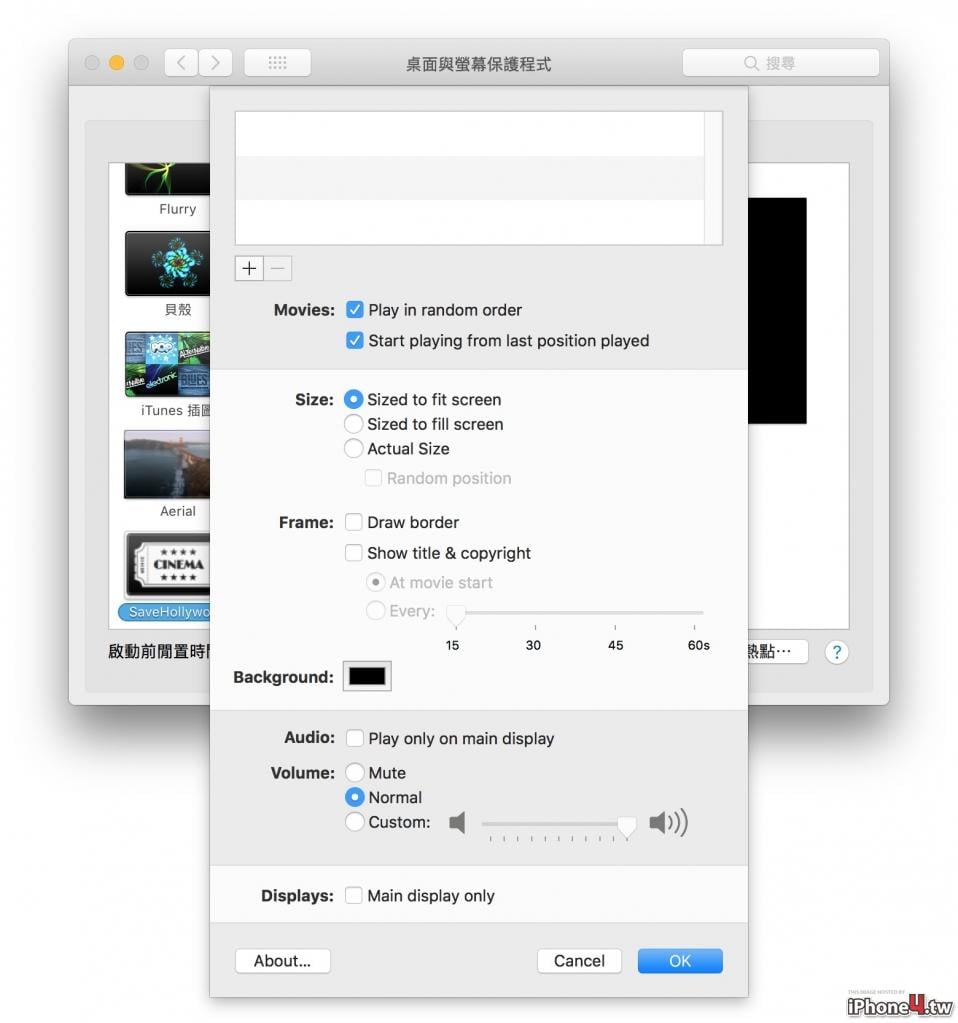Click the 熱點… hot corners button
Viewport: 958px width, 1023px height.
click(778, 651)
